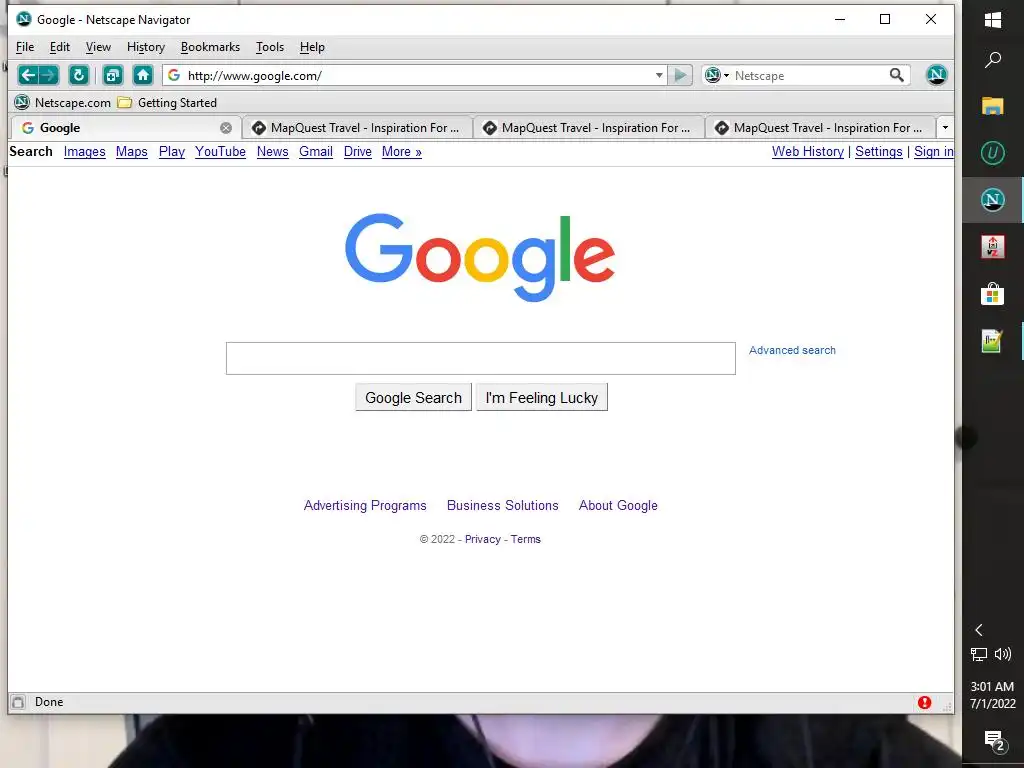Select Netscape Navigator in the taskbar
1024x768 pixels.
pos(993,199)
